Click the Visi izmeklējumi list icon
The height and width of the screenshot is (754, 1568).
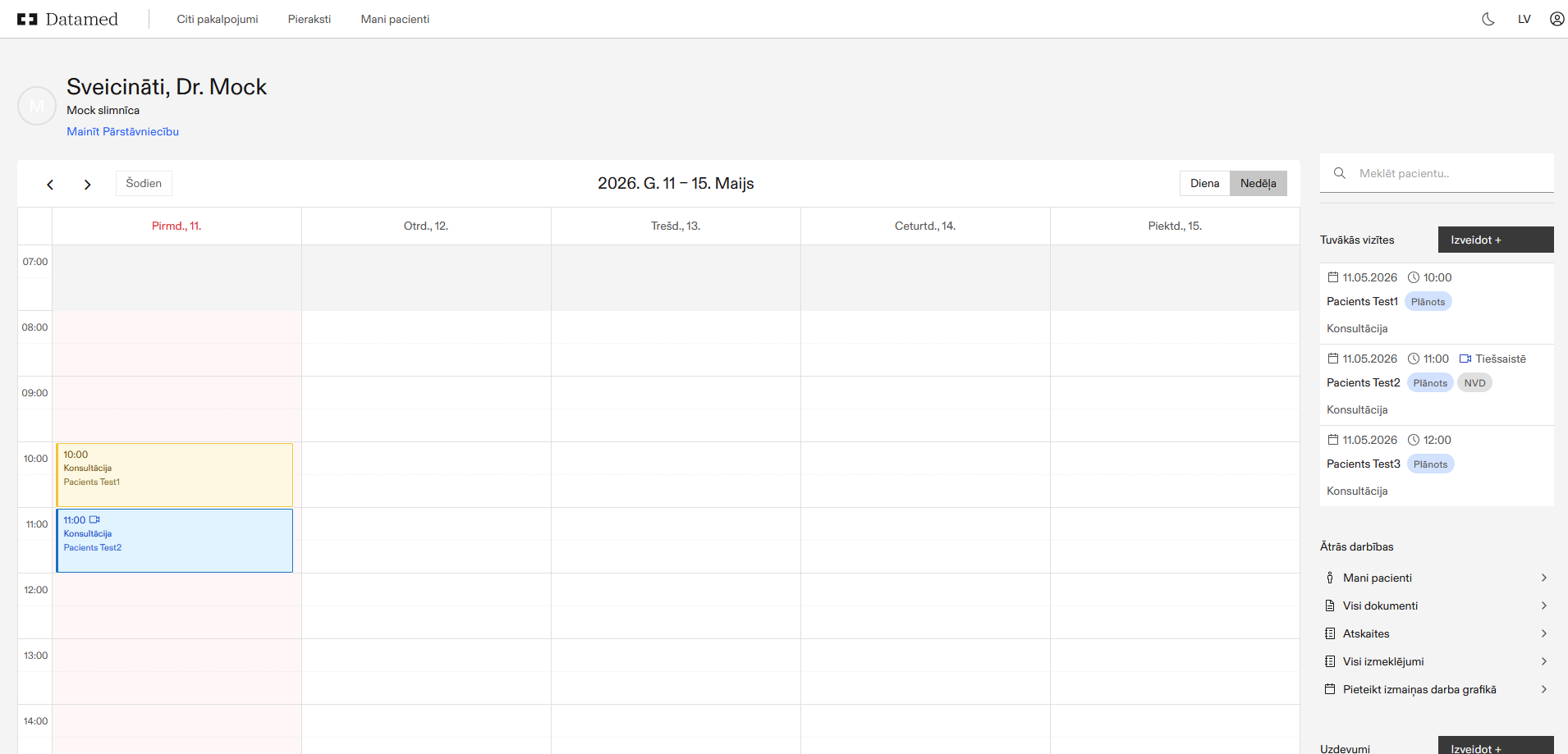(1330, 661)
